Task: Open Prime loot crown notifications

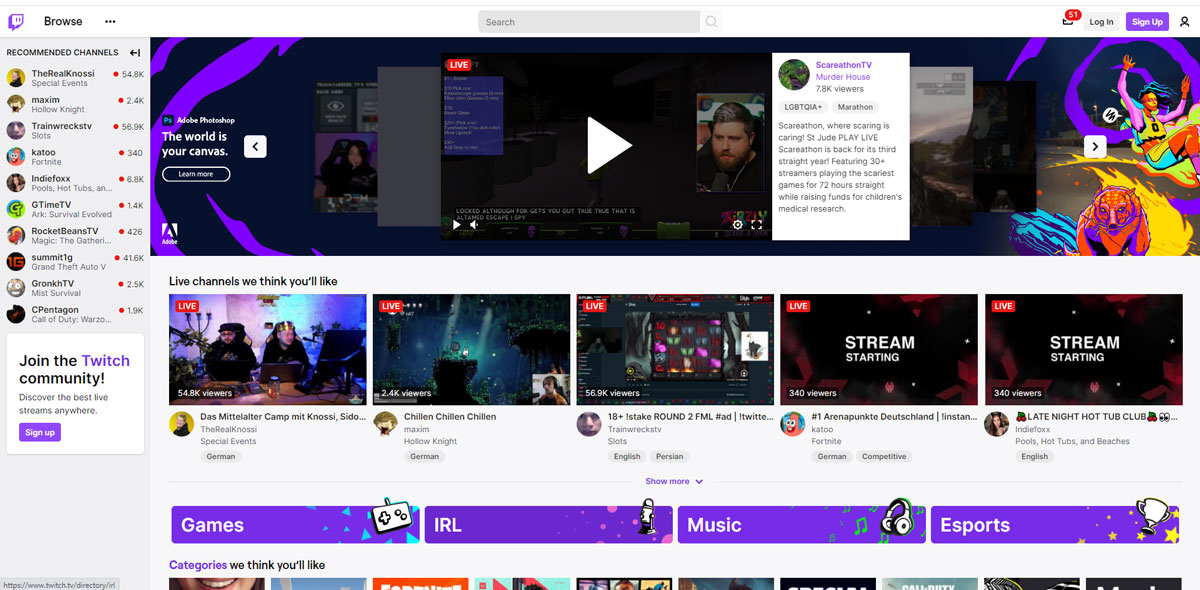Action: point(1068,21)
